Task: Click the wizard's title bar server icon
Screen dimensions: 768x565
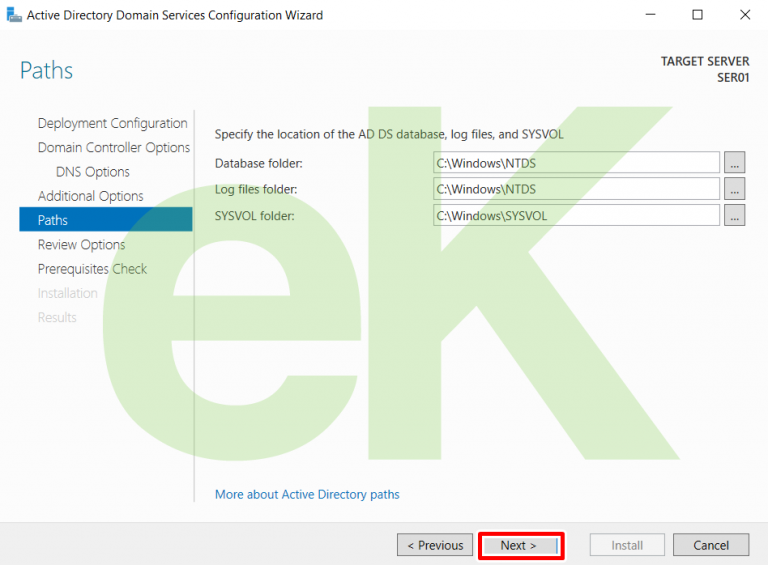Action: pos(14,15)
